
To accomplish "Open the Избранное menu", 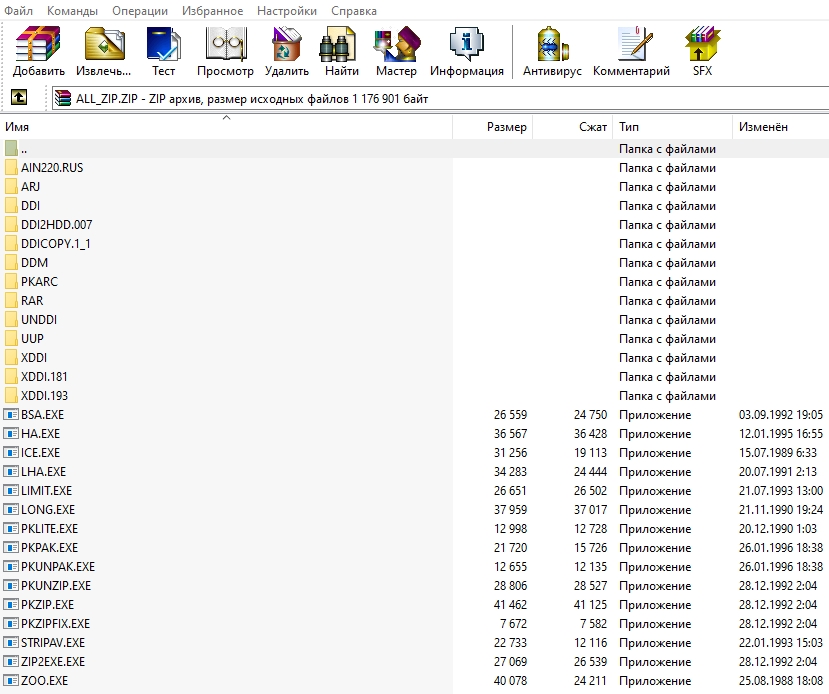I will (x=213, y=11).
